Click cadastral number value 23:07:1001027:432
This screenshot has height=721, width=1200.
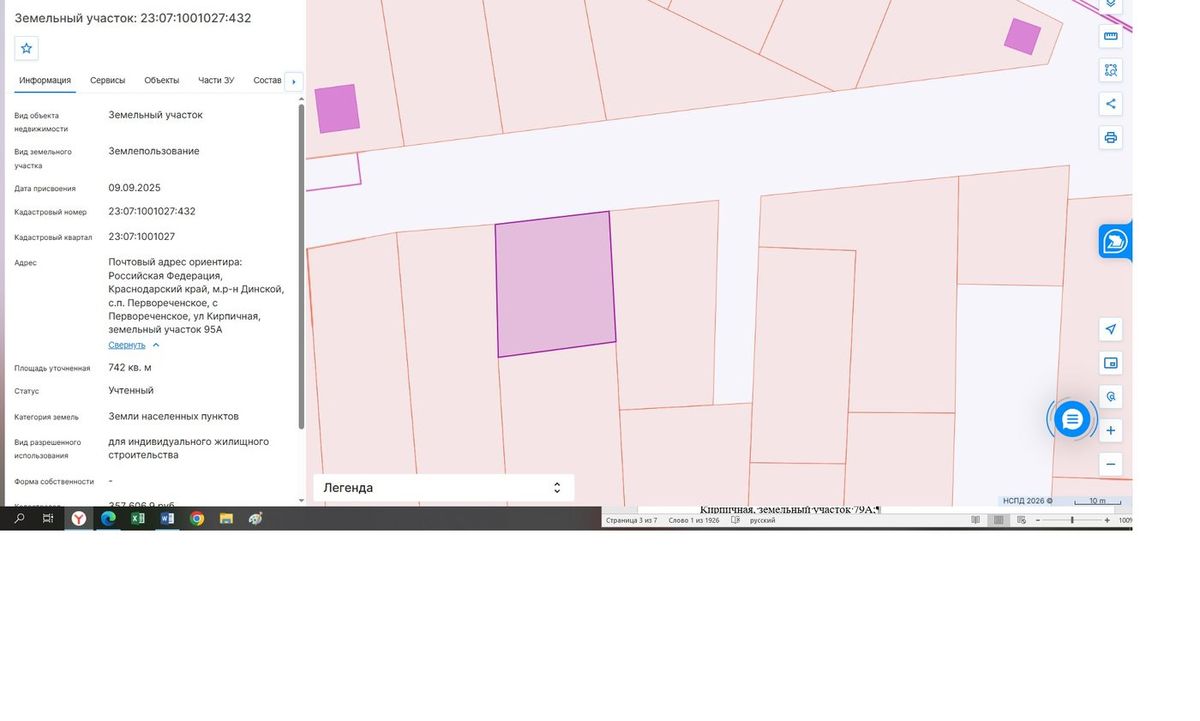click(152, 211)
